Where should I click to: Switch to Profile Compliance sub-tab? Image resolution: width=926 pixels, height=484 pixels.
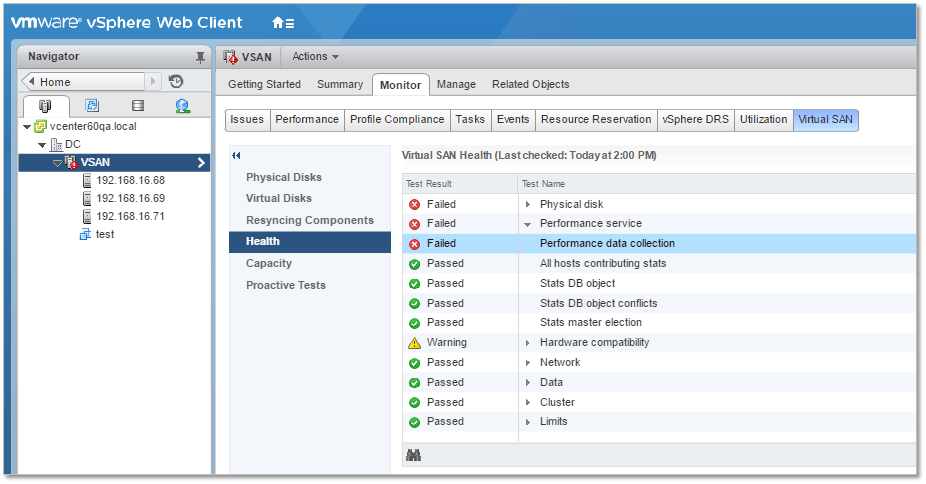397,120
